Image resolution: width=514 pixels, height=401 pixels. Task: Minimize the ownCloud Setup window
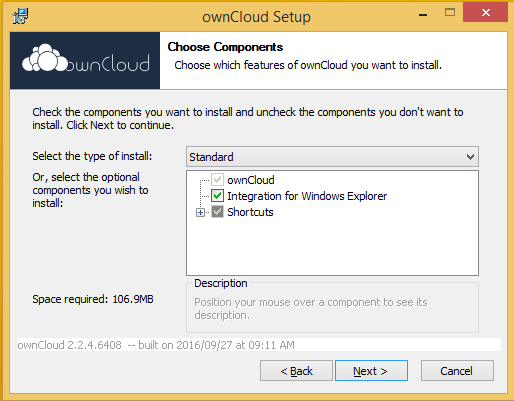423,15
